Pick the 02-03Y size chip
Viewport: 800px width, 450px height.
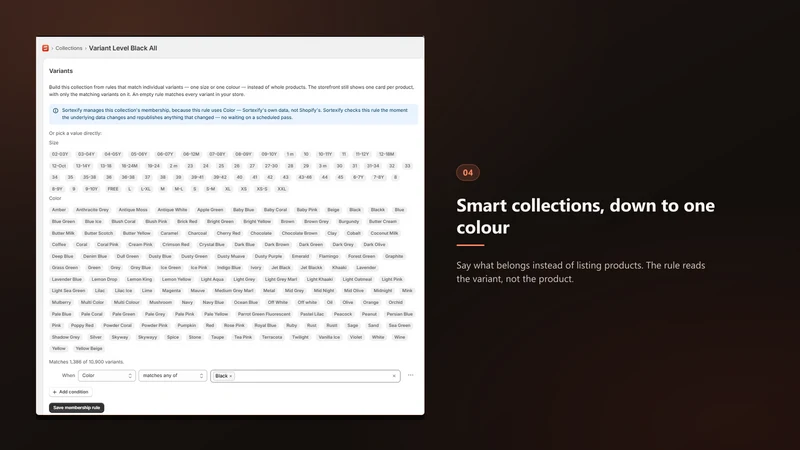point(60,154)
